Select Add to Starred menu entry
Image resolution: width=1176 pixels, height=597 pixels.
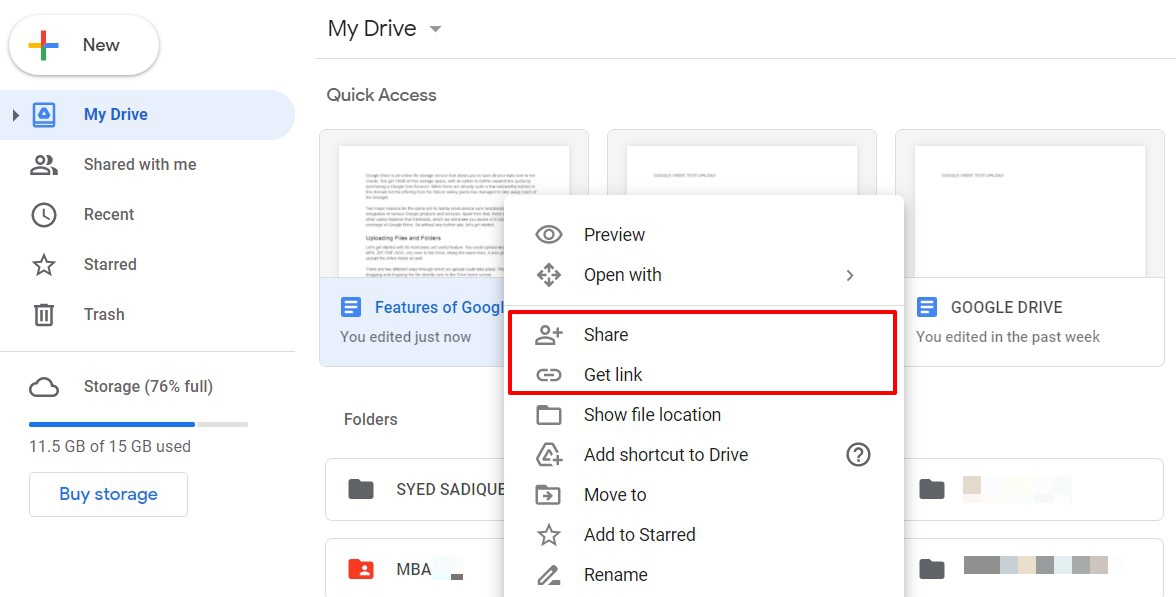click(704, 535)
